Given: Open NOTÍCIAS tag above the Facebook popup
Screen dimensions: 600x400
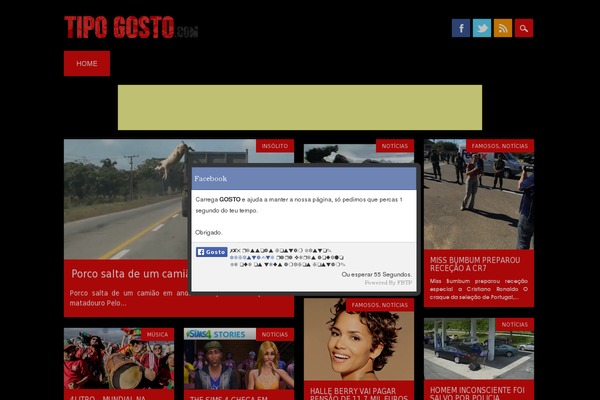Looking at the screenshot, I should [x=395, y=146].
